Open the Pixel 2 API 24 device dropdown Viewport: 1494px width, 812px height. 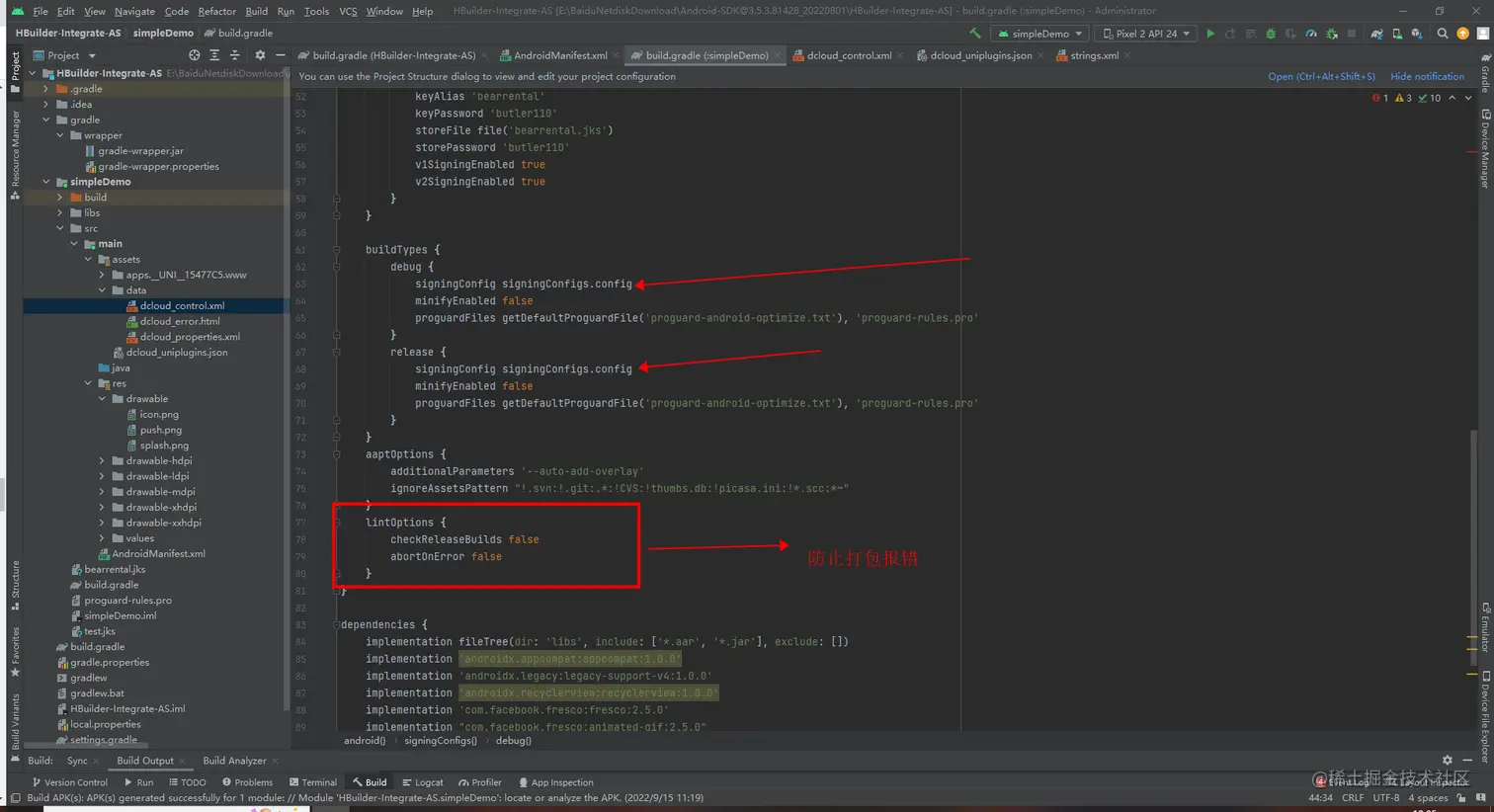1146,34
